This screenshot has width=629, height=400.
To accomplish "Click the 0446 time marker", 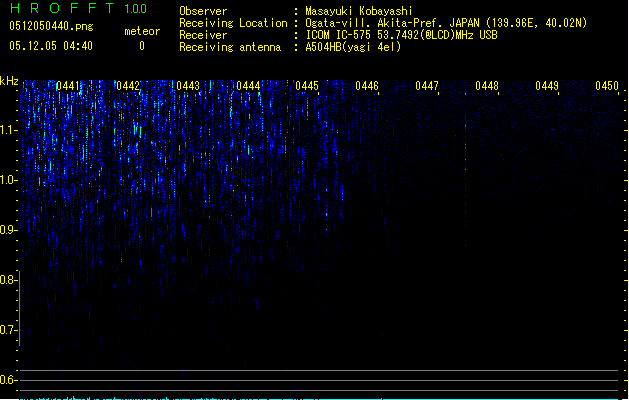I will tap(367, 86).
